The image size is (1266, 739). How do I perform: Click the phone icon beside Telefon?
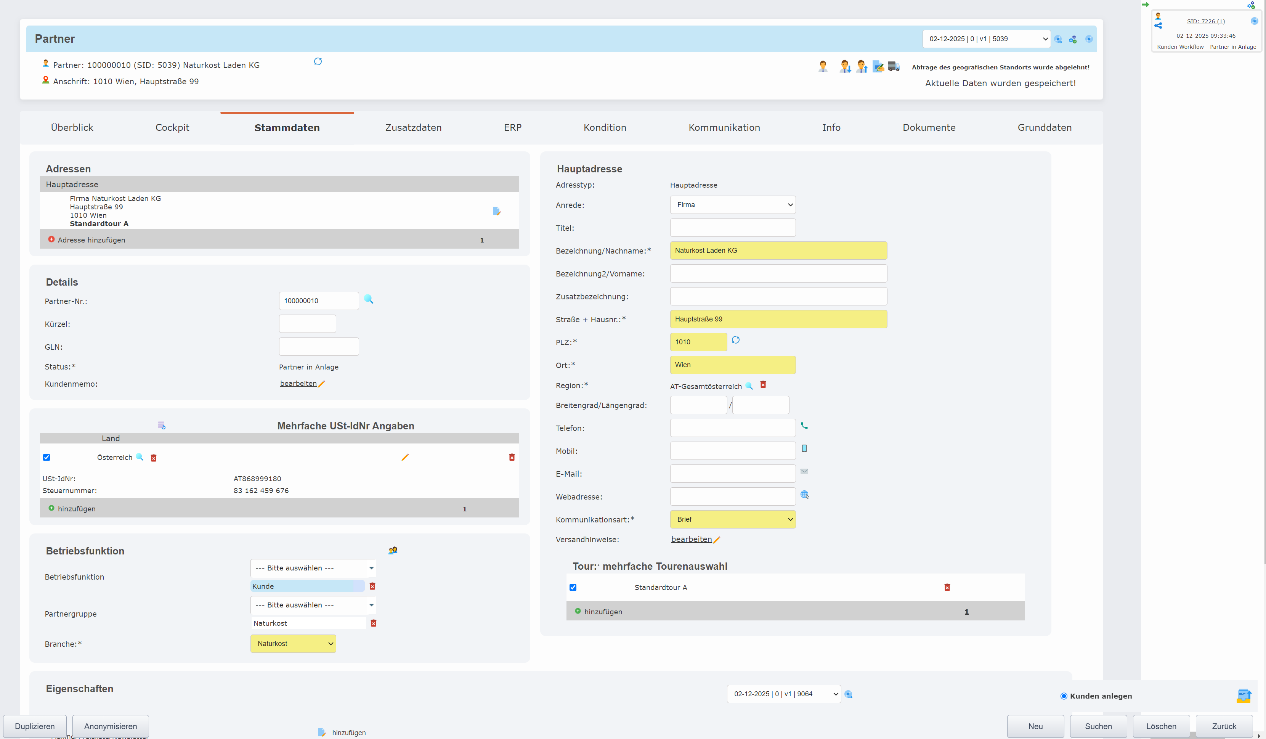pyautogui.click(x=804, y=426)
